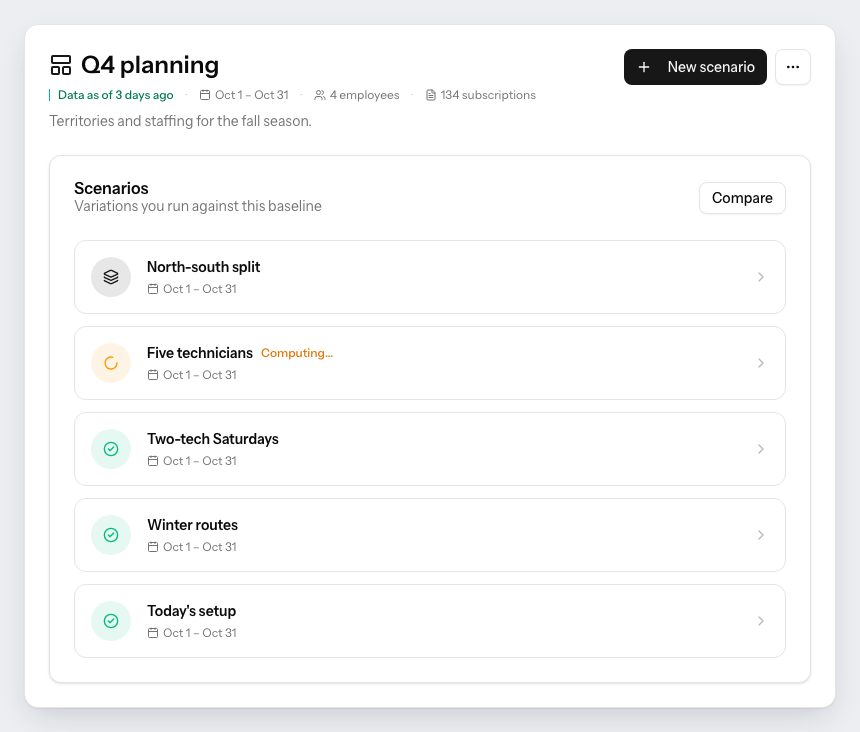
Task: Open Two-tech Saturdays using its chevron
Action: tap(761, 449)
